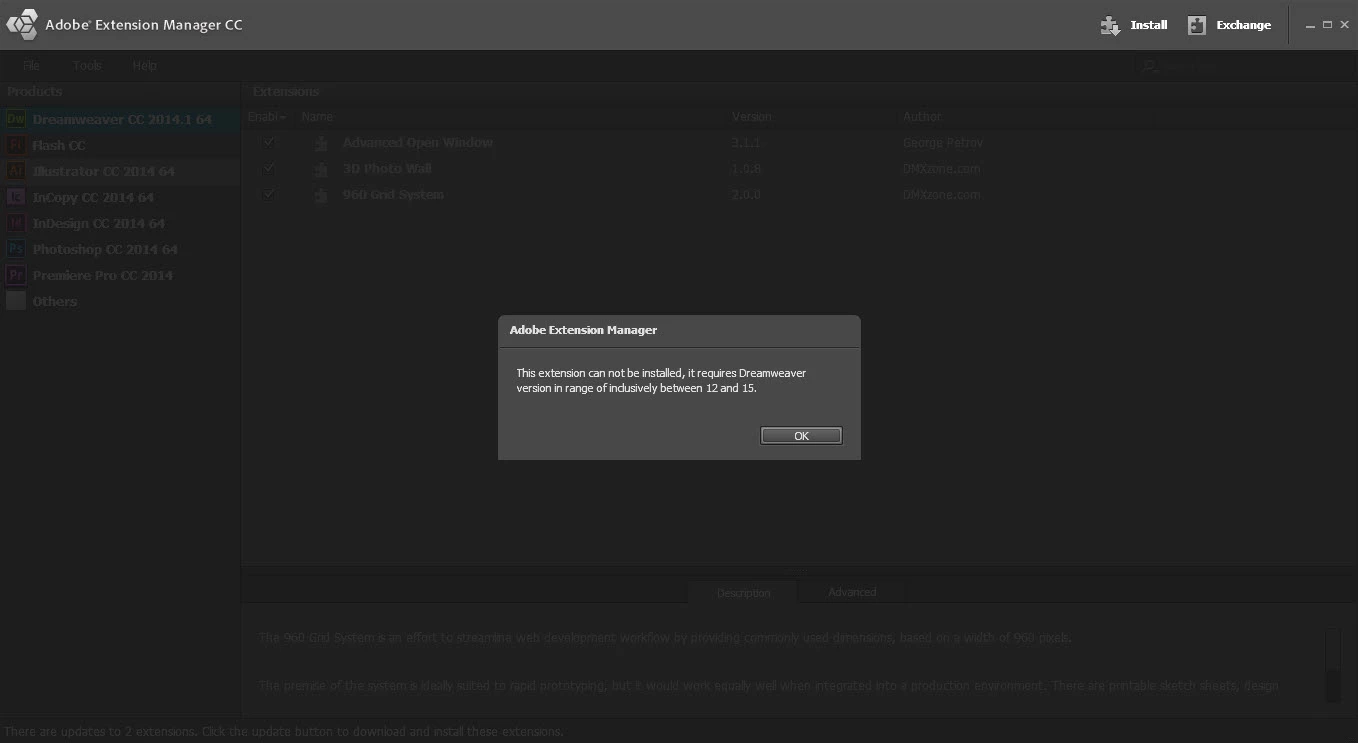Switch to the Description tab
Screen dimensions: 1358x743
coord(743,593)
